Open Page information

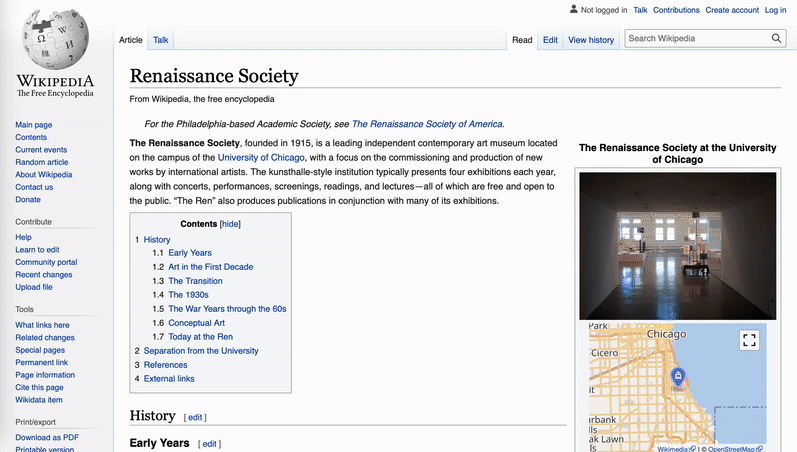pyautogui.click(x=45, y=375)
